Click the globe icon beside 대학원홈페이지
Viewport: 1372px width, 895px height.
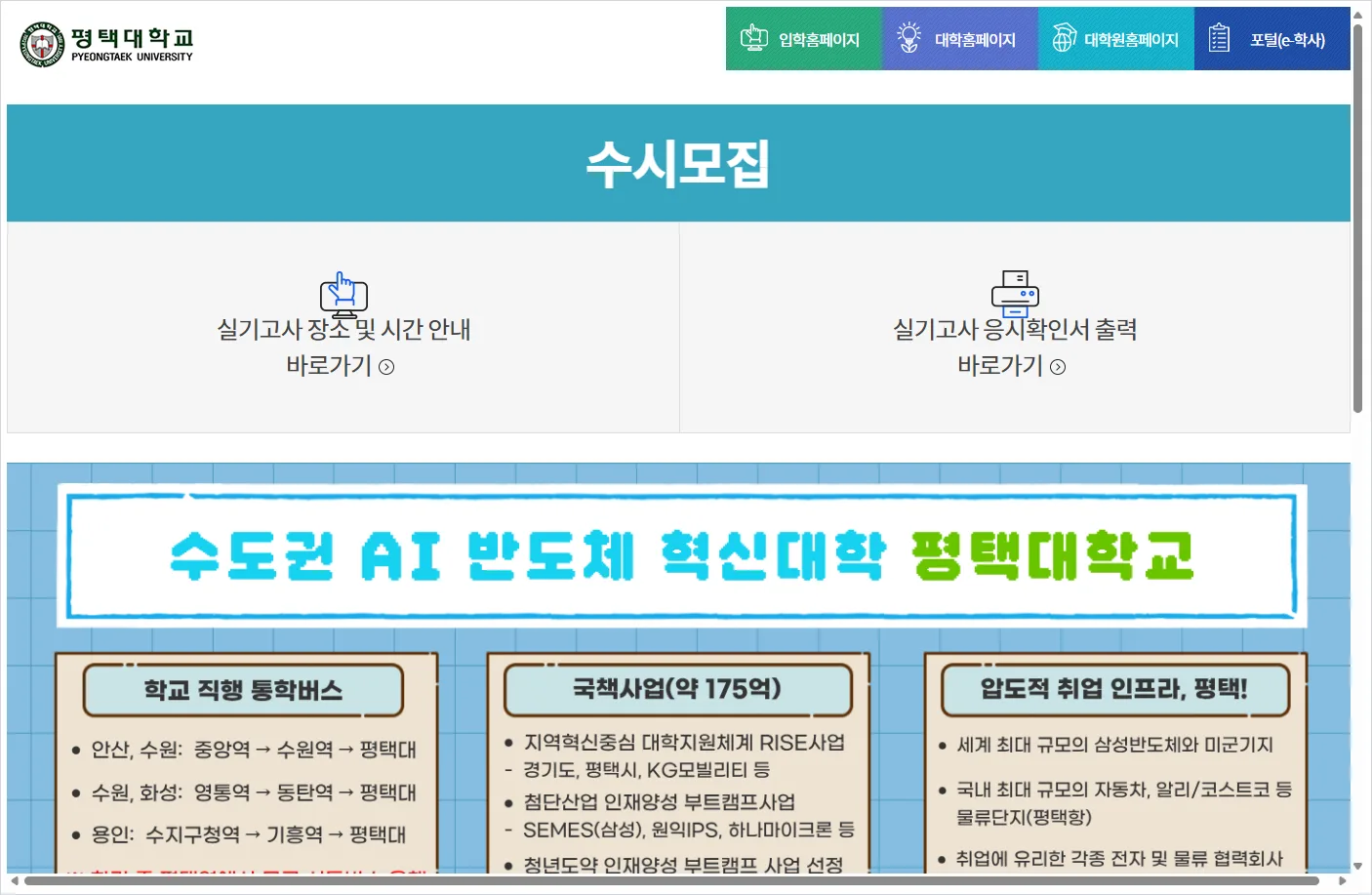tap(1064, 38)
